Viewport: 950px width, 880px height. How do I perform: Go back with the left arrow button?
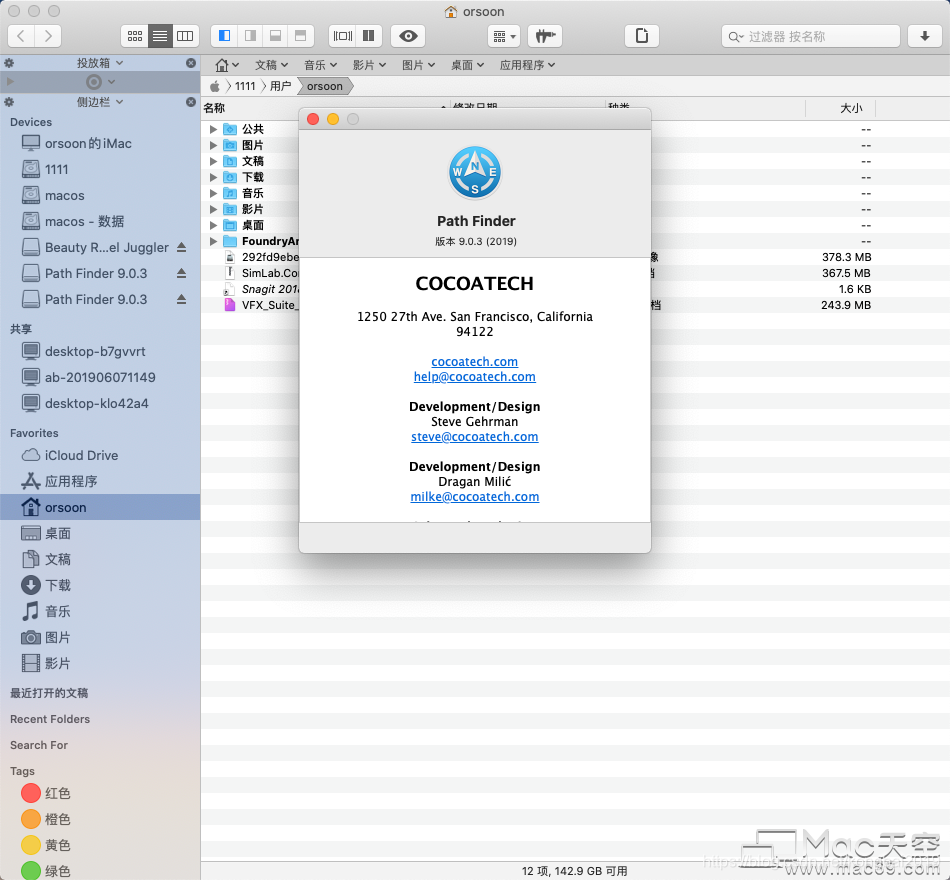pos(21,36)
